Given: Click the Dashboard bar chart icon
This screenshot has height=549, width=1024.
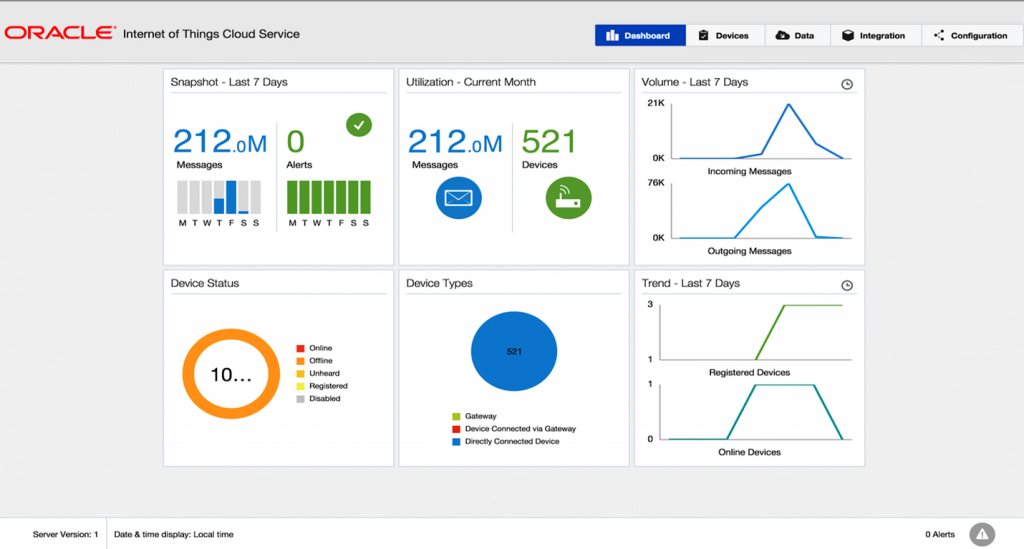Looking at the screenshot, I should point(612,35).
